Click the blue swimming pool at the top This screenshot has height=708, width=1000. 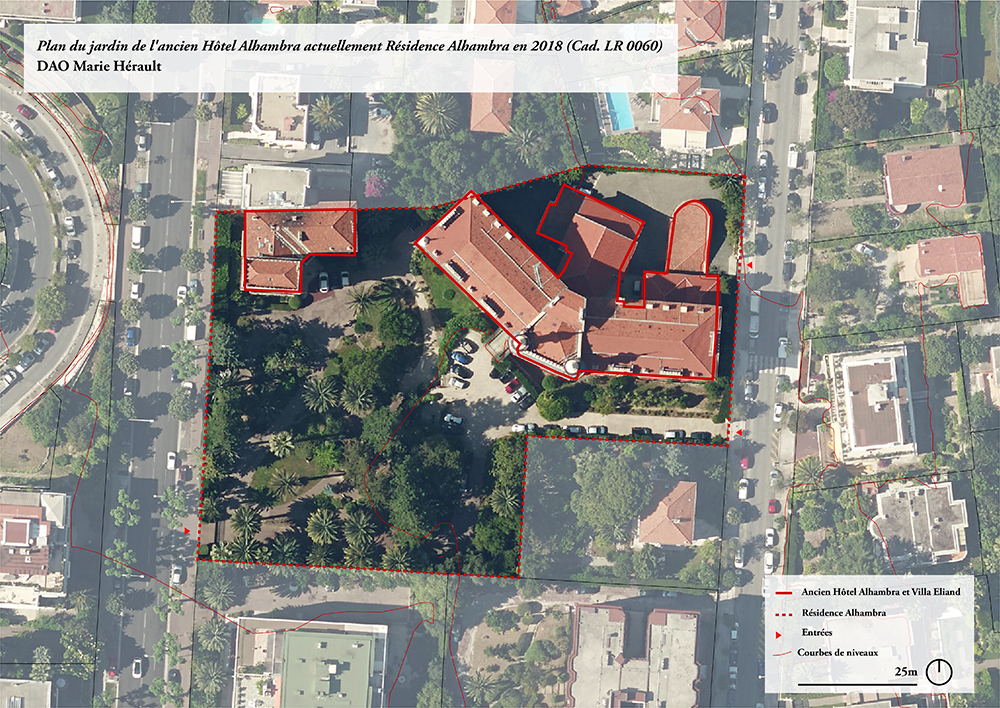[619, 111]
